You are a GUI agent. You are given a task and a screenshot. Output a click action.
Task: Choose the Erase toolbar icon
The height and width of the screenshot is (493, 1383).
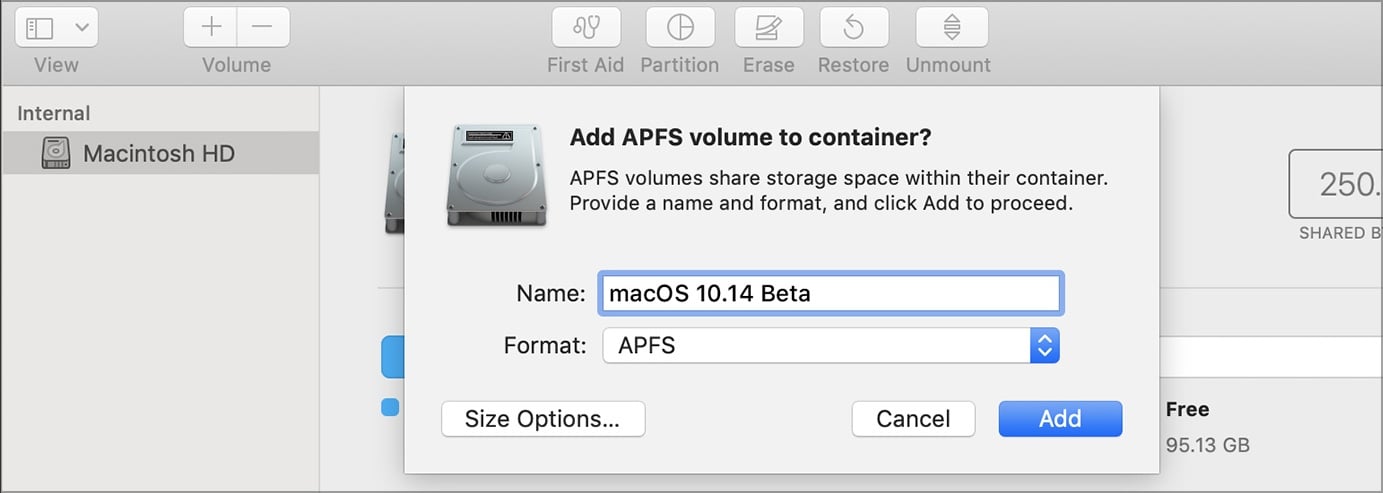tap(769, 27)
